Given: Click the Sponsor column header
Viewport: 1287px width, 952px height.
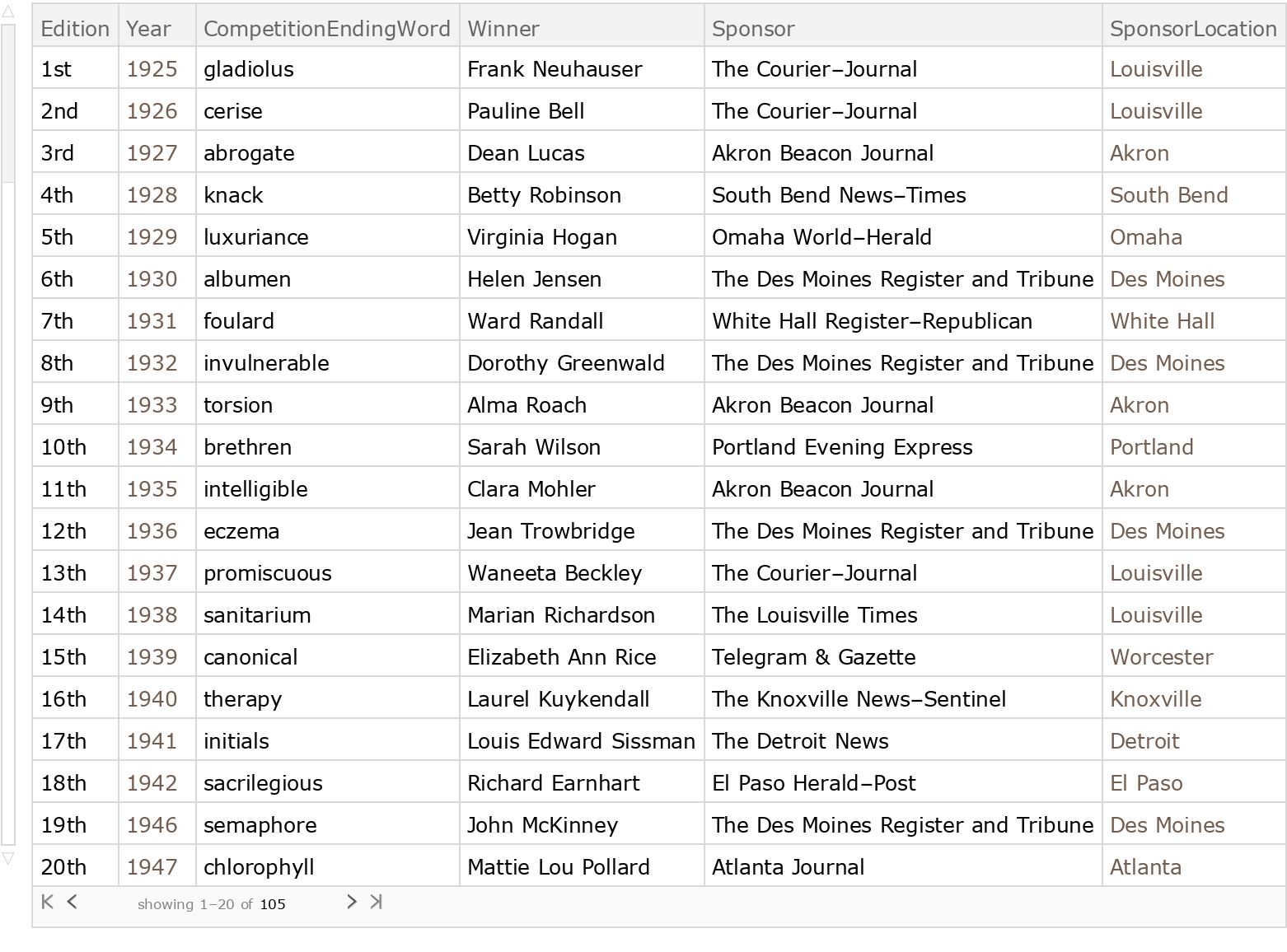Looking at the screenshot, I should point(753,29).
